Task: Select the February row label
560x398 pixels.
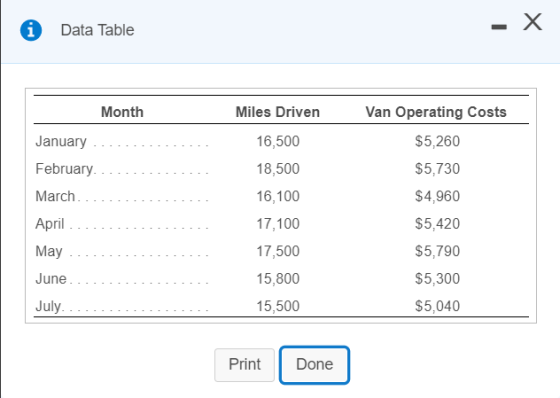Action: pos(64,169)
